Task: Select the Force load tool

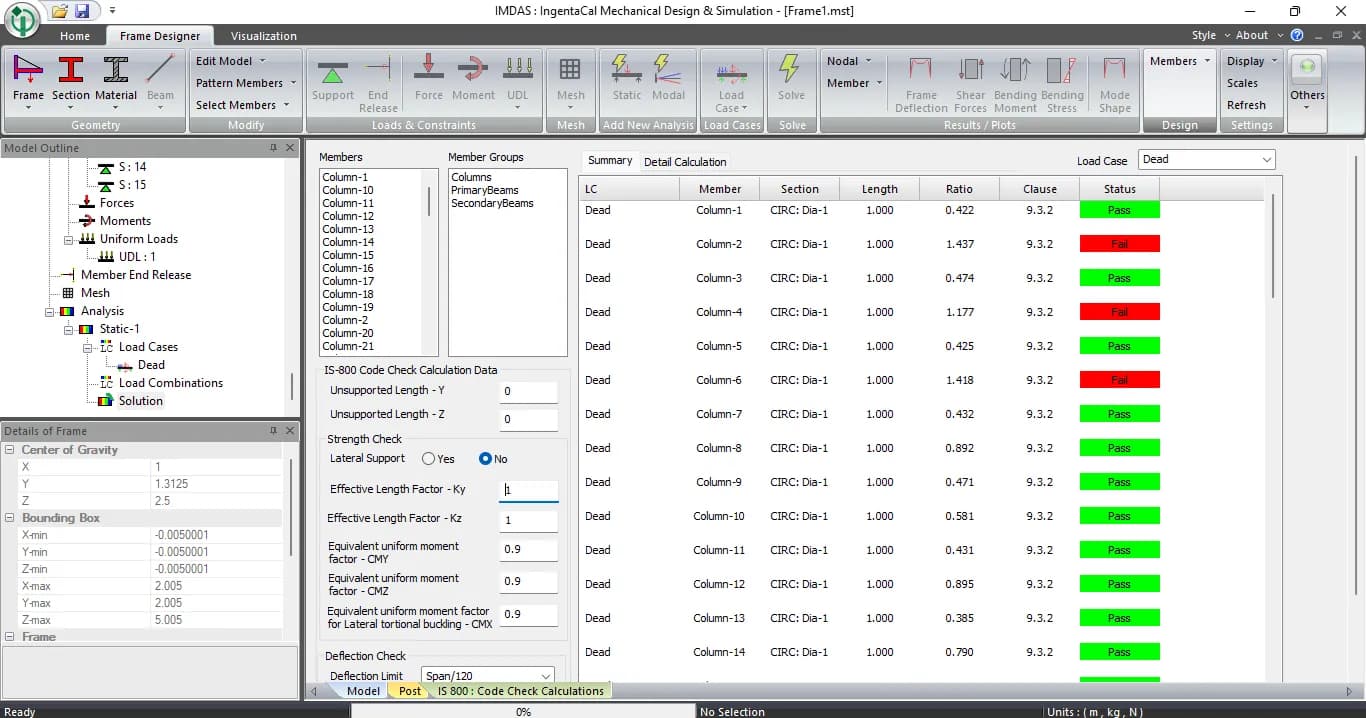Action: coord(428,80)
